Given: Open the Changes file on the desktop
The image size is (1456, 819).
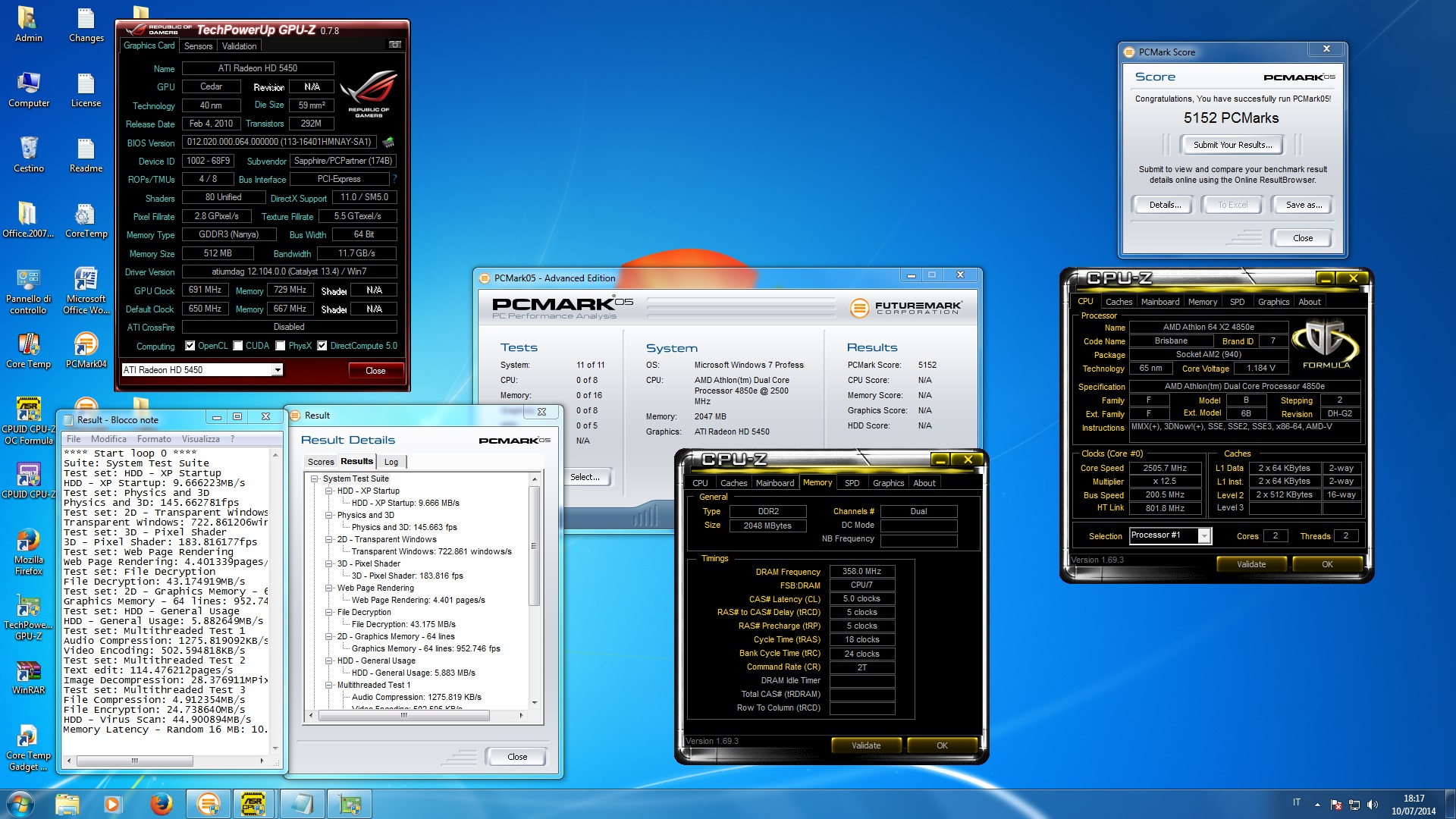Looking at the screenshot, I should [x=86, y=24].
